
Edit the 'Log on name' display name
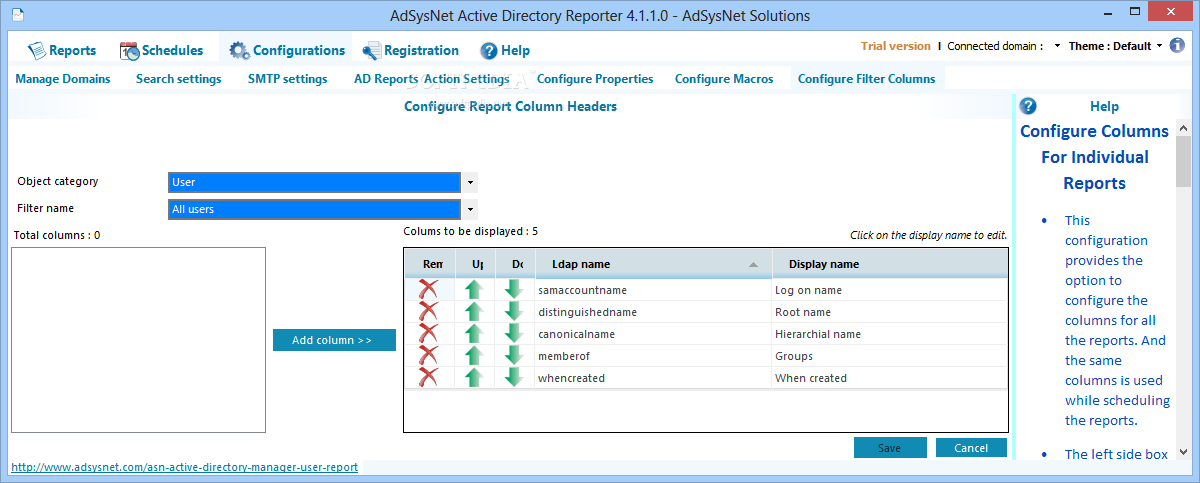click(889, 290)
